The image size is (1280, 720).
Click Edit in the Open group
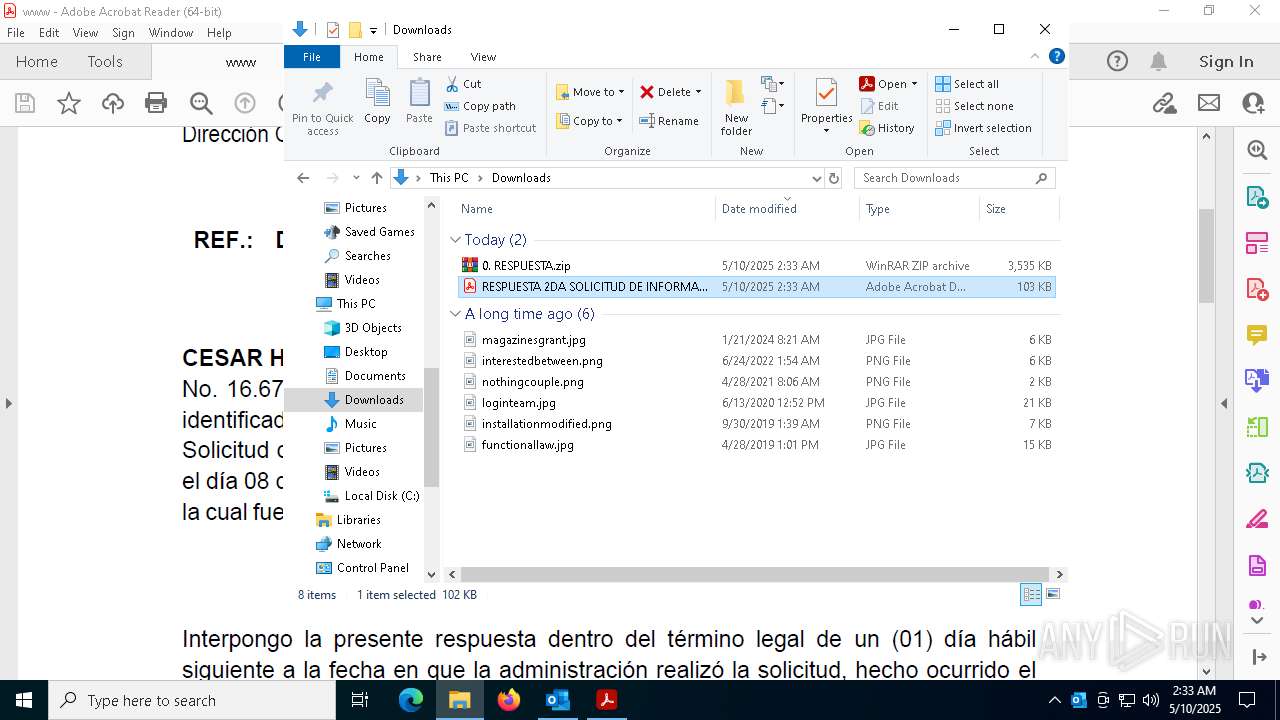pyautogui.click(x=879, y=106)
